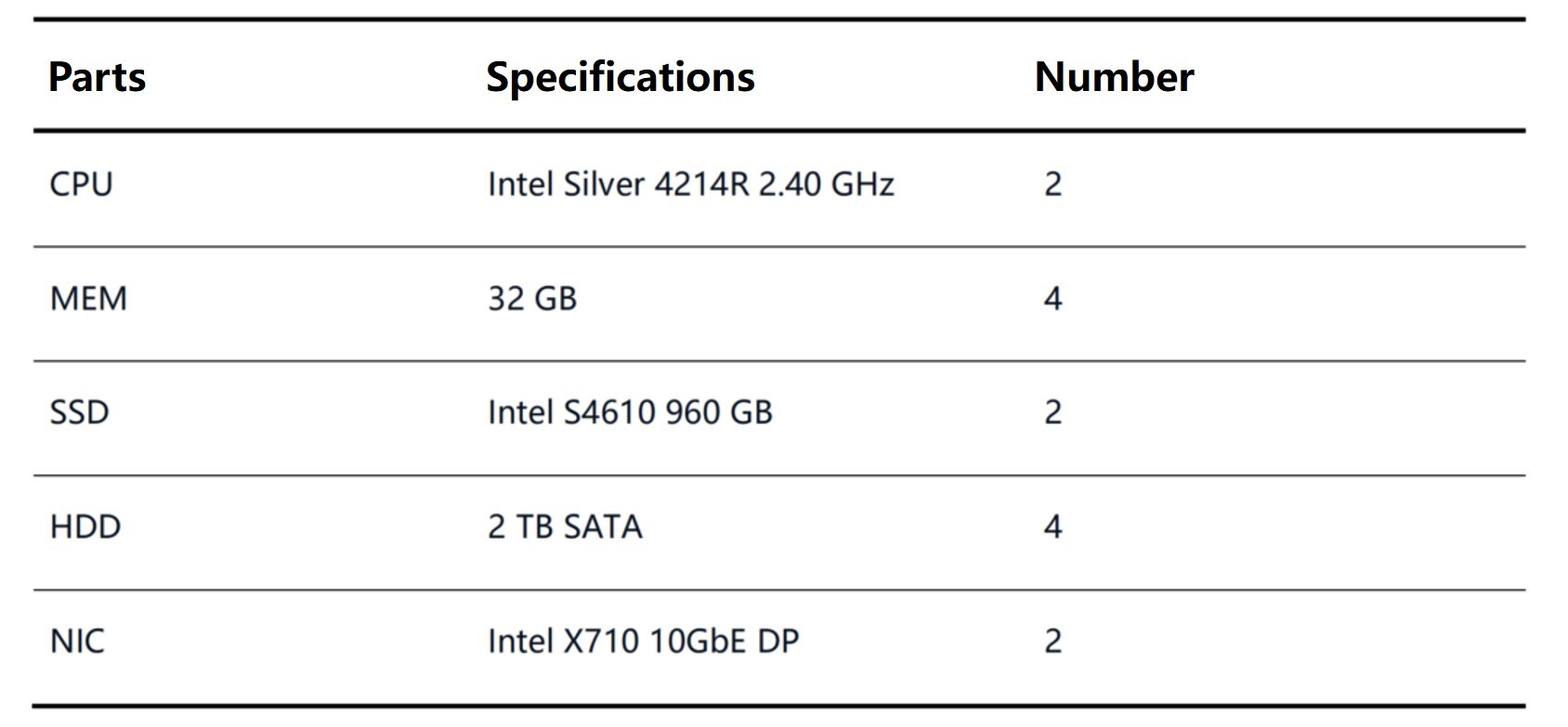Select the HDD row label

click(x=85, y=526)
